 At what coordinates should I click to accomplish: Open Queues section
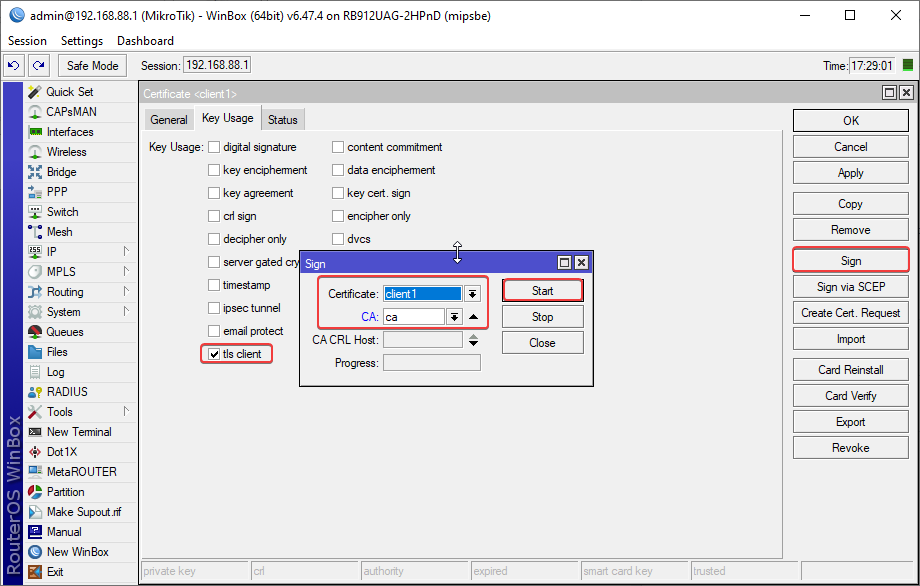point(65,332)
